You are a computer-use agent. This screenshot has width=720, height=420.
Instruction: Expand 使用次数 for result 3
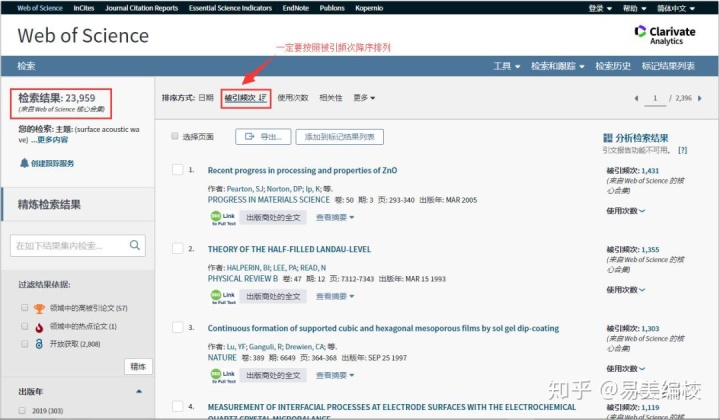click(x=625, y=369)
